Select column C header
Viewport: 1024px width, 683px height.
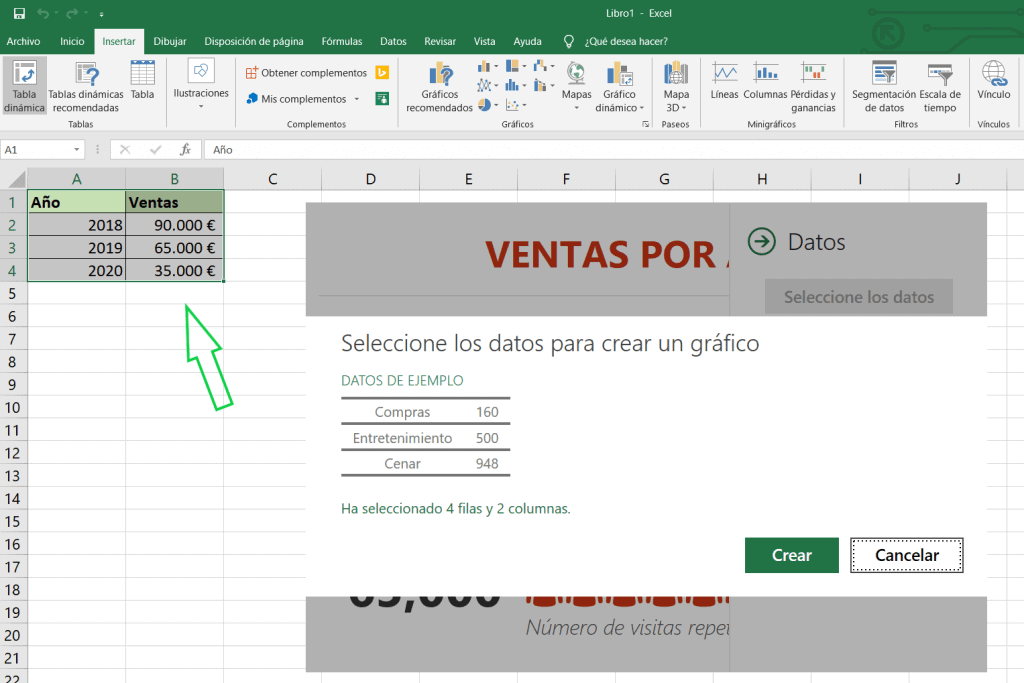[x=272, y=179]
